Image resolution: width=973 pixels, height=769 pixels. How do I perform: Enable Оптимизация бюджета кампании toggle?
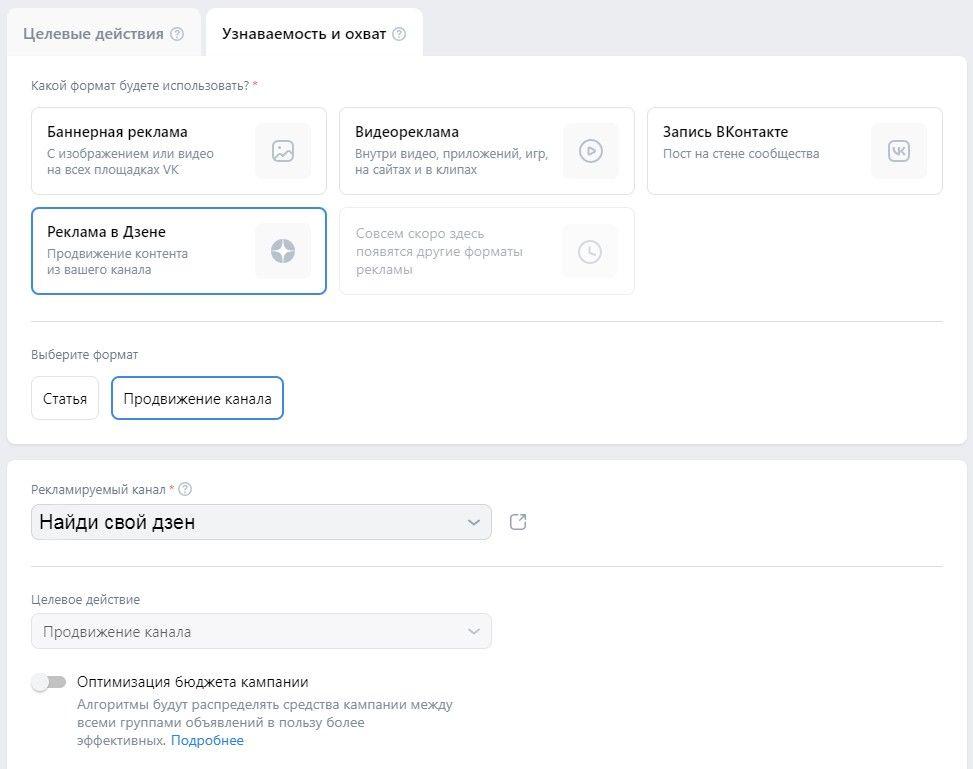(49, 683)
